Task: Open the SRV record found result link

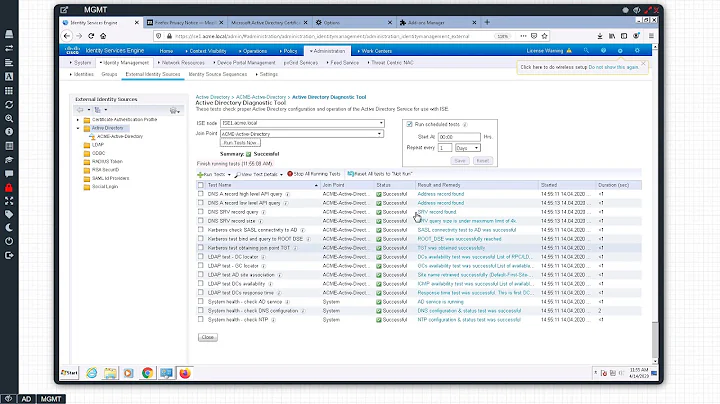Action: 437,212
